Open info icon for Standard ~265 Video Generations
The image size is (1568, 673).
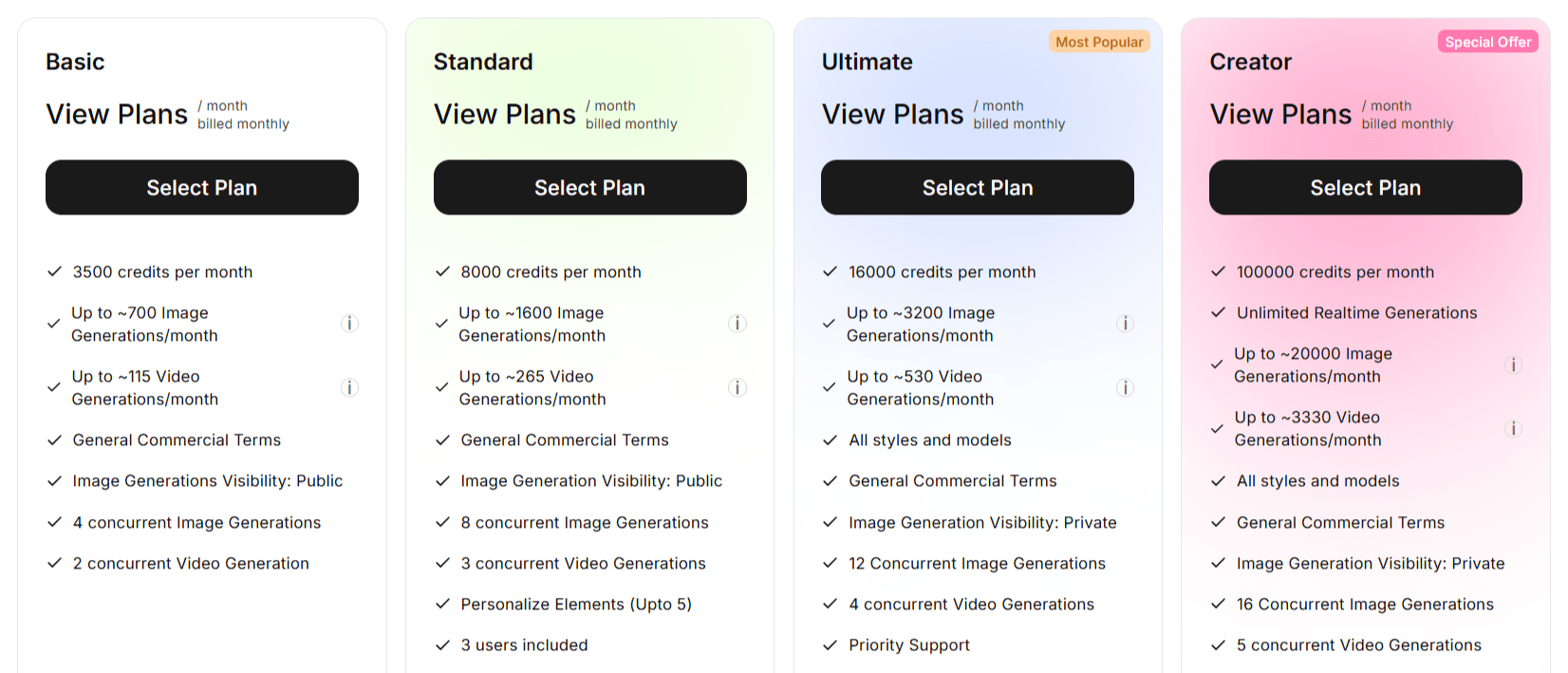[x=737, y=387]
